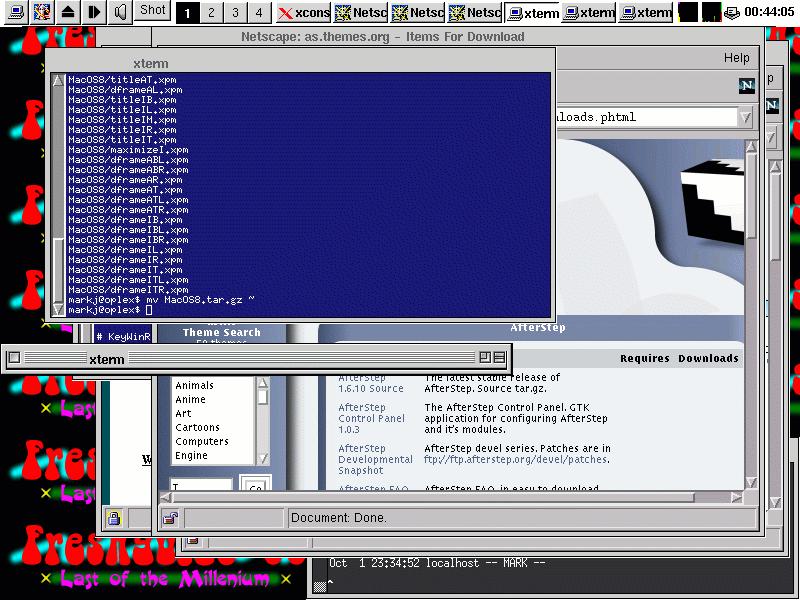Click rear window scroll down arrow at far right
The height and width of the screenshot is (600, 800).
776,502
